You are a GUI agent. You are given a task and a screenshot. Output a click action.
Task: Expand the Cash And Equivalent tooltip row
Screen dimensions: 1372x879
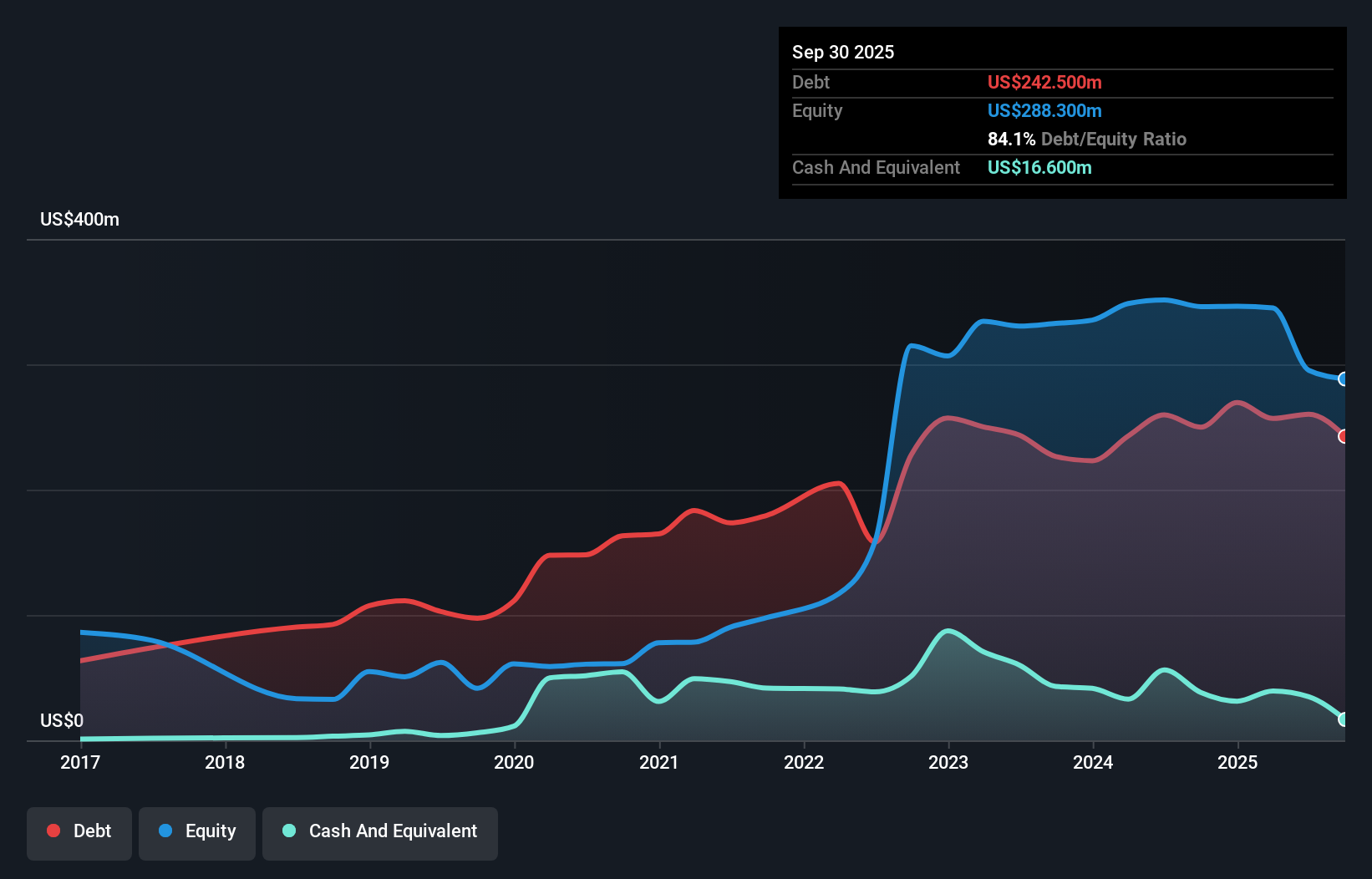(876, 167)
